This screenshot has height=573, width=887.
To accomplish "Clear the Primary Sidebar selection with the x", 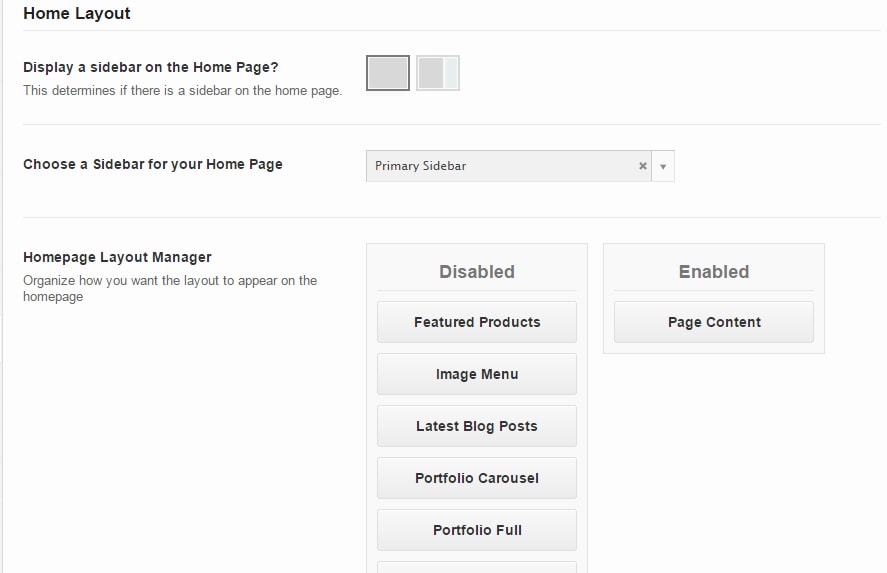I will [643, 166].
